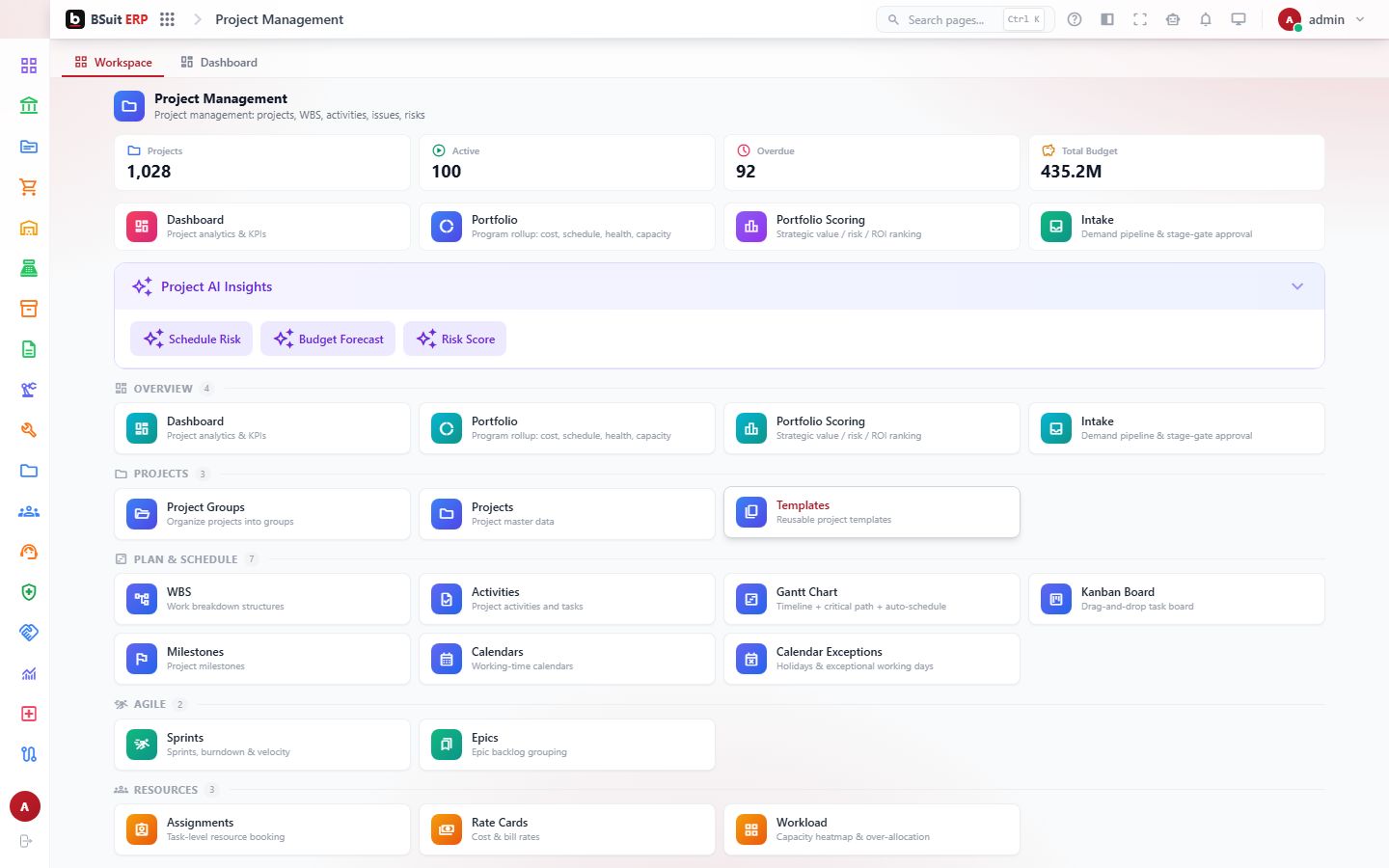Click the help question mark icon
The height and width of the screenshot is (868, 1389).
(1075, 19)
